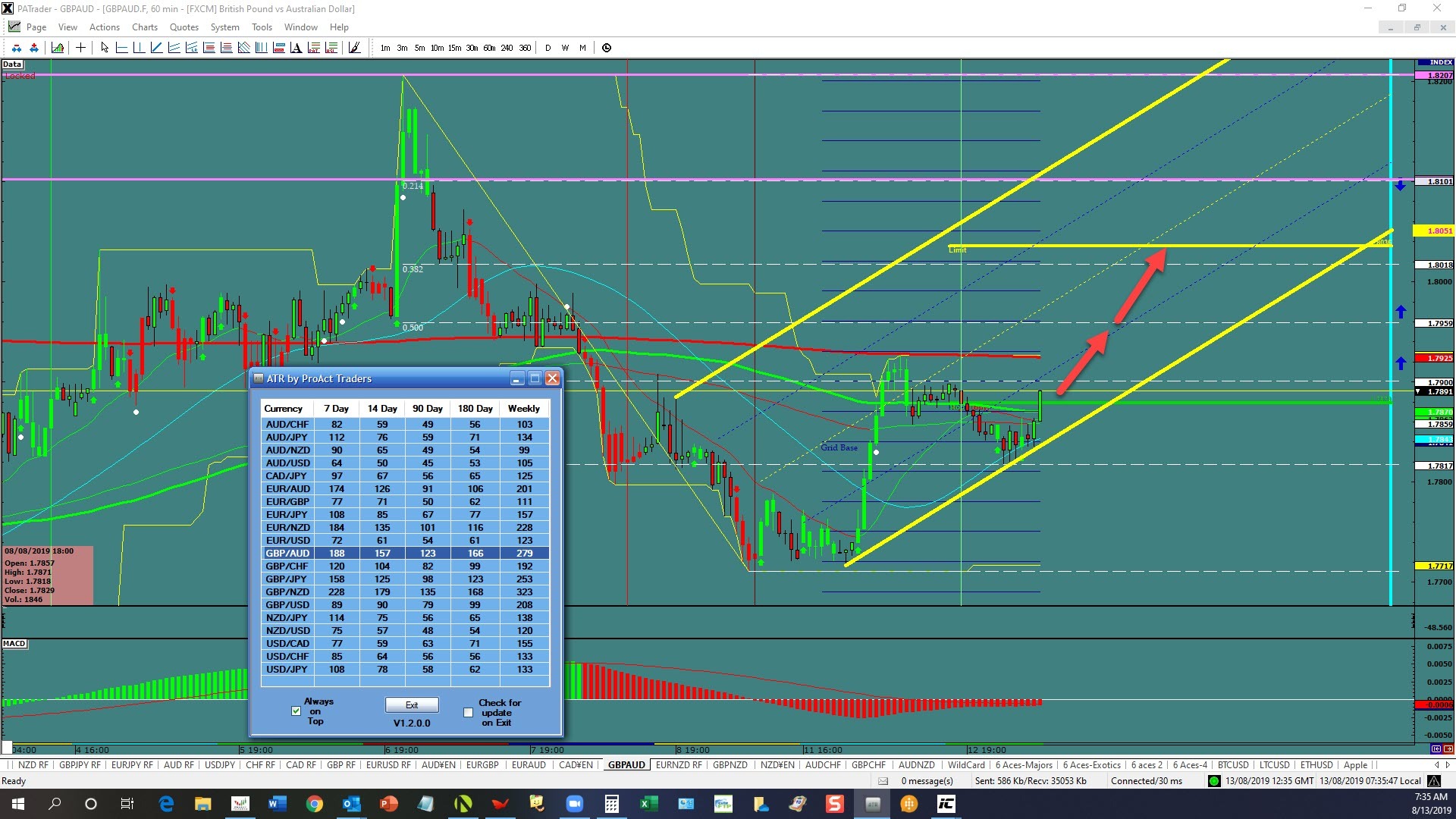Click the second blue-red plus toolbar icon

pos(34,48)
